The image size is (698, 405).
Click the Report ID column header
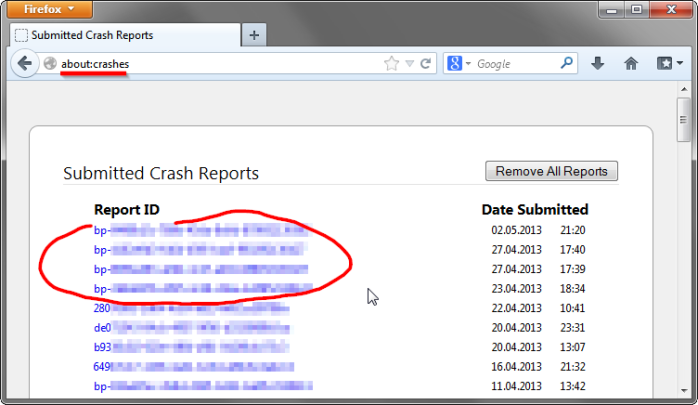tap(127, 210)
